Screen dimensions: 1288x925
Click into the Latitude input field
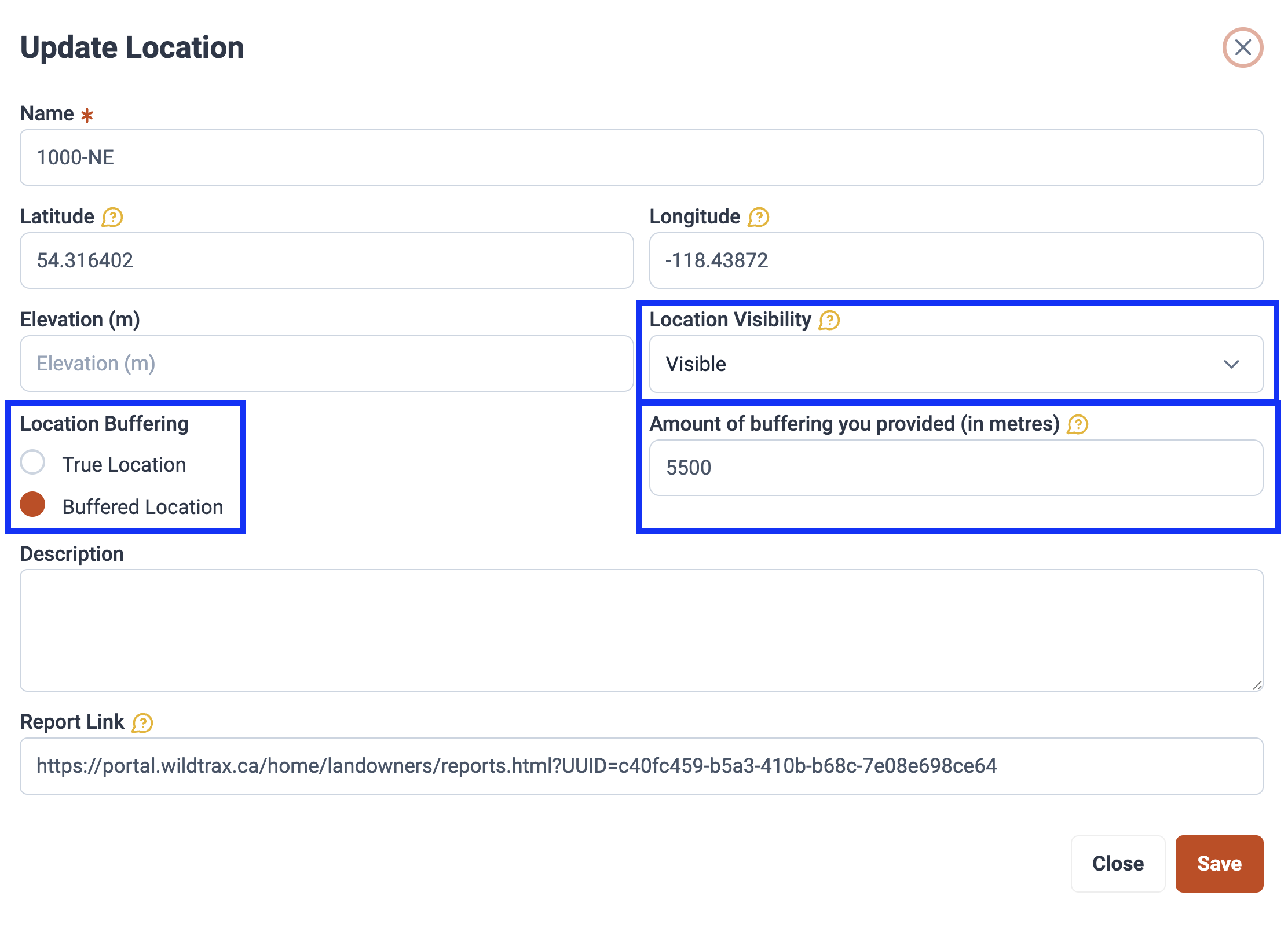pyautogui.click(x=327, y=260)
